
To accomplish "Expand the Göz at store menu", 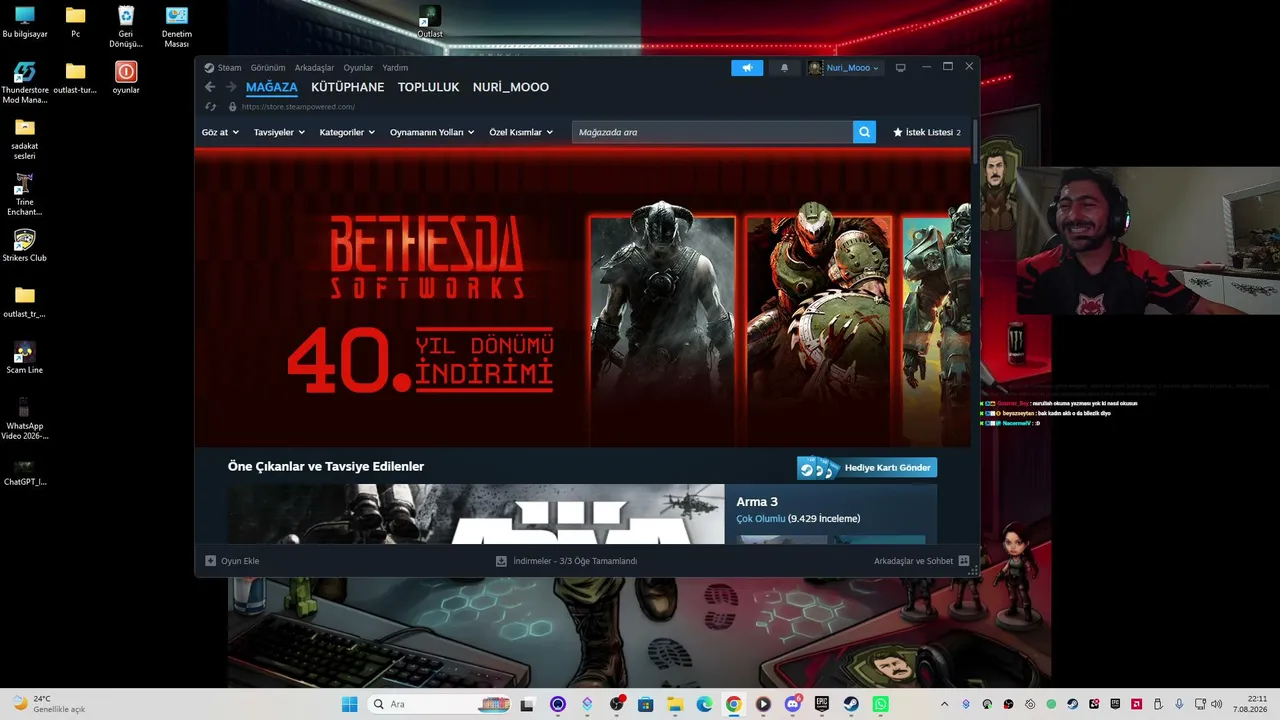I will click(x=221, y=132).
